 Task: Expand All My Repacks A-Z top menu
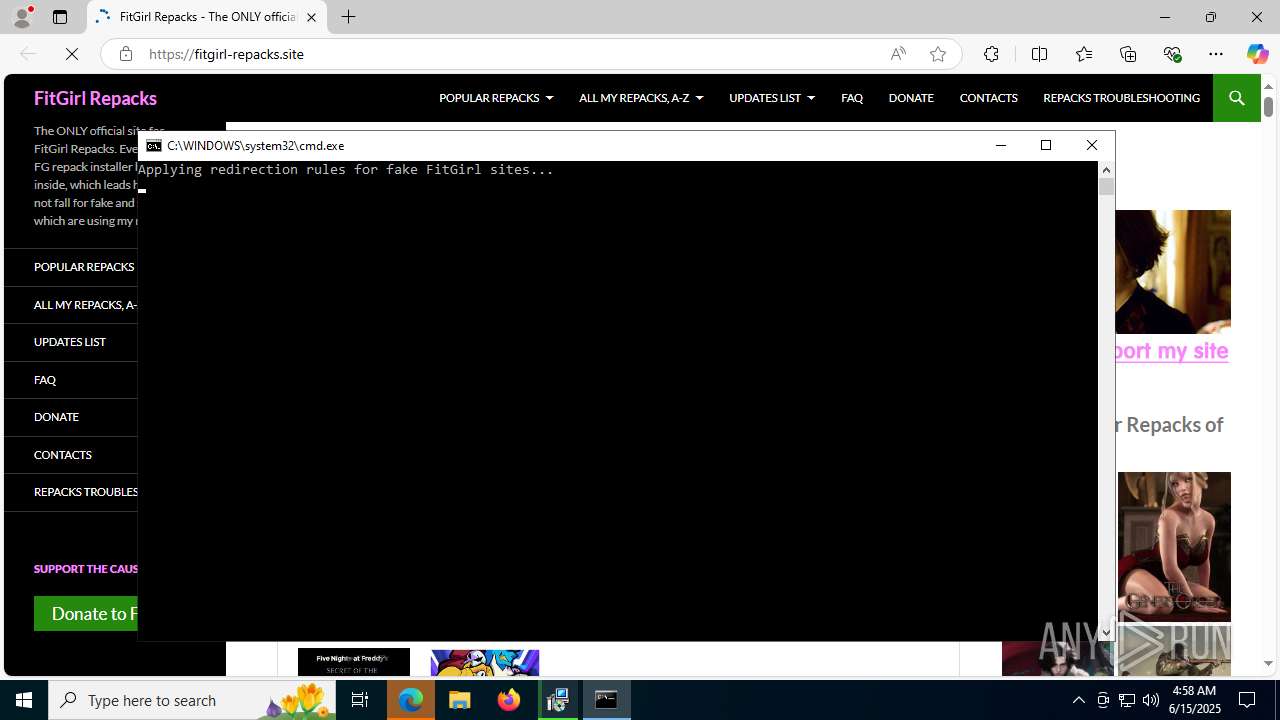pyautogui.click(x=641, y=98)
